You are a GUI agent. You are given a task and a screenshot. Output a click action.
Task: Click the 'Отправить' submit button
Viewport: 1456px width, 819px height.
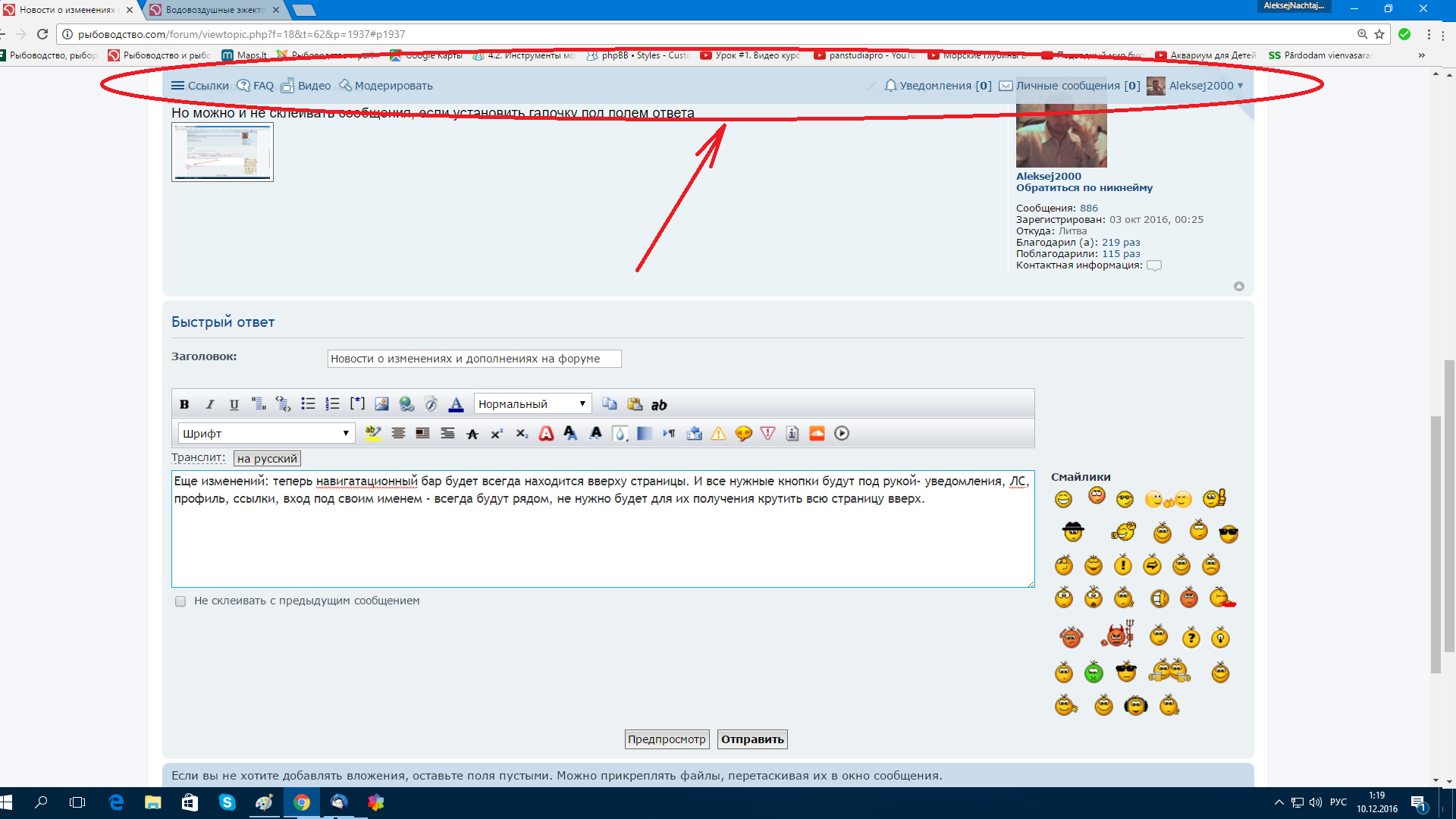coord(752,739)
